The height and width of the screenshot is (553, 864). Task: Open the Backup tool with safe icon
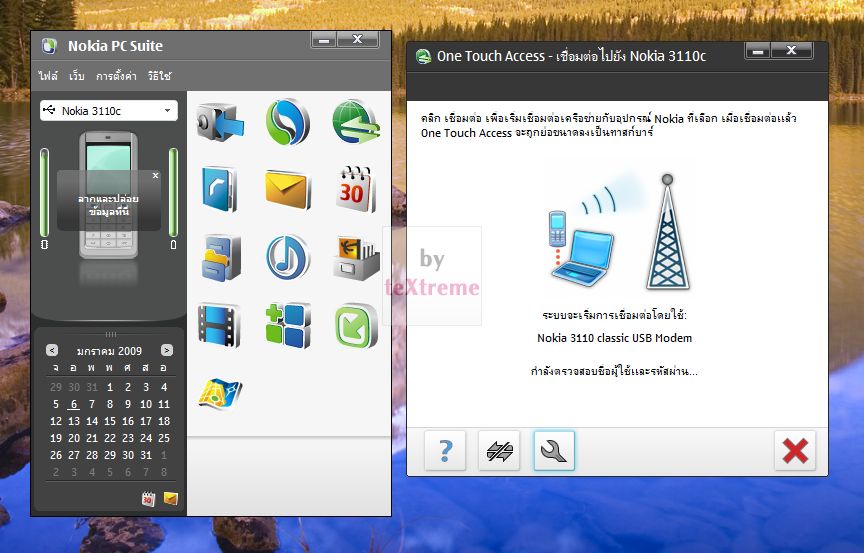[220, 122]
